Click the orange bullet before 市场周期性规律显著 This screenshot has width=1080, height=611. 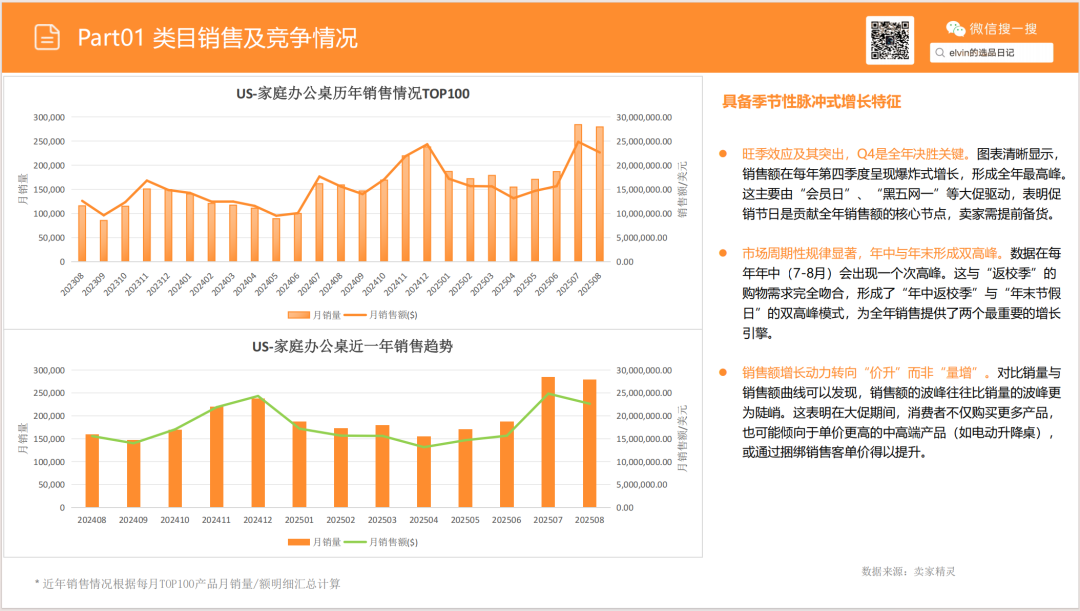pyautogui.click(x=723, y=253)
